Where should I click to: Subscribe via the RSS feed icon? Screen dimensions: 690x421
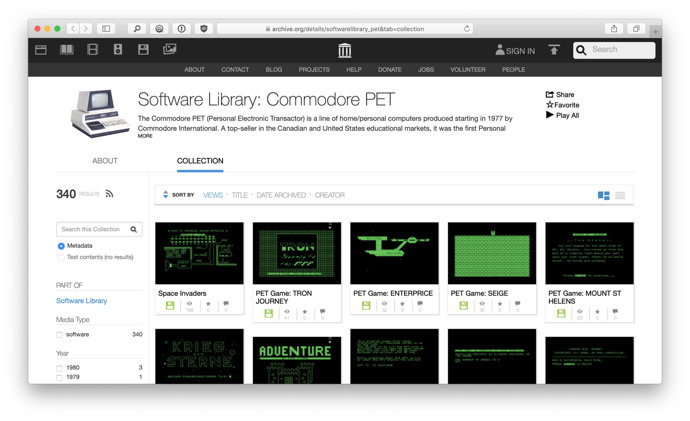110,194
